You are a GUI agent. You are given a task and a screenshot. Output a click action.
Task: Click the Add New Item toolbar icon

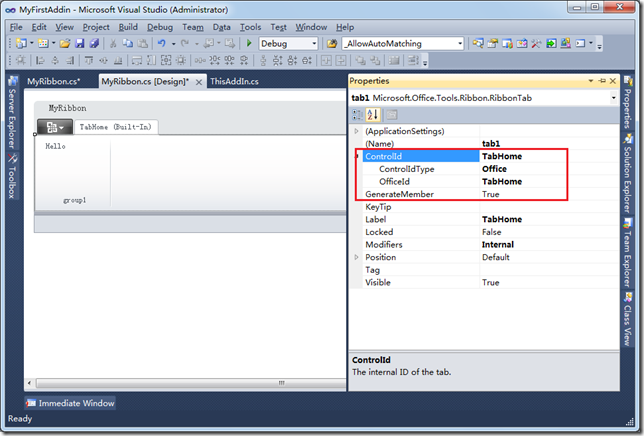tap(43, 43)
